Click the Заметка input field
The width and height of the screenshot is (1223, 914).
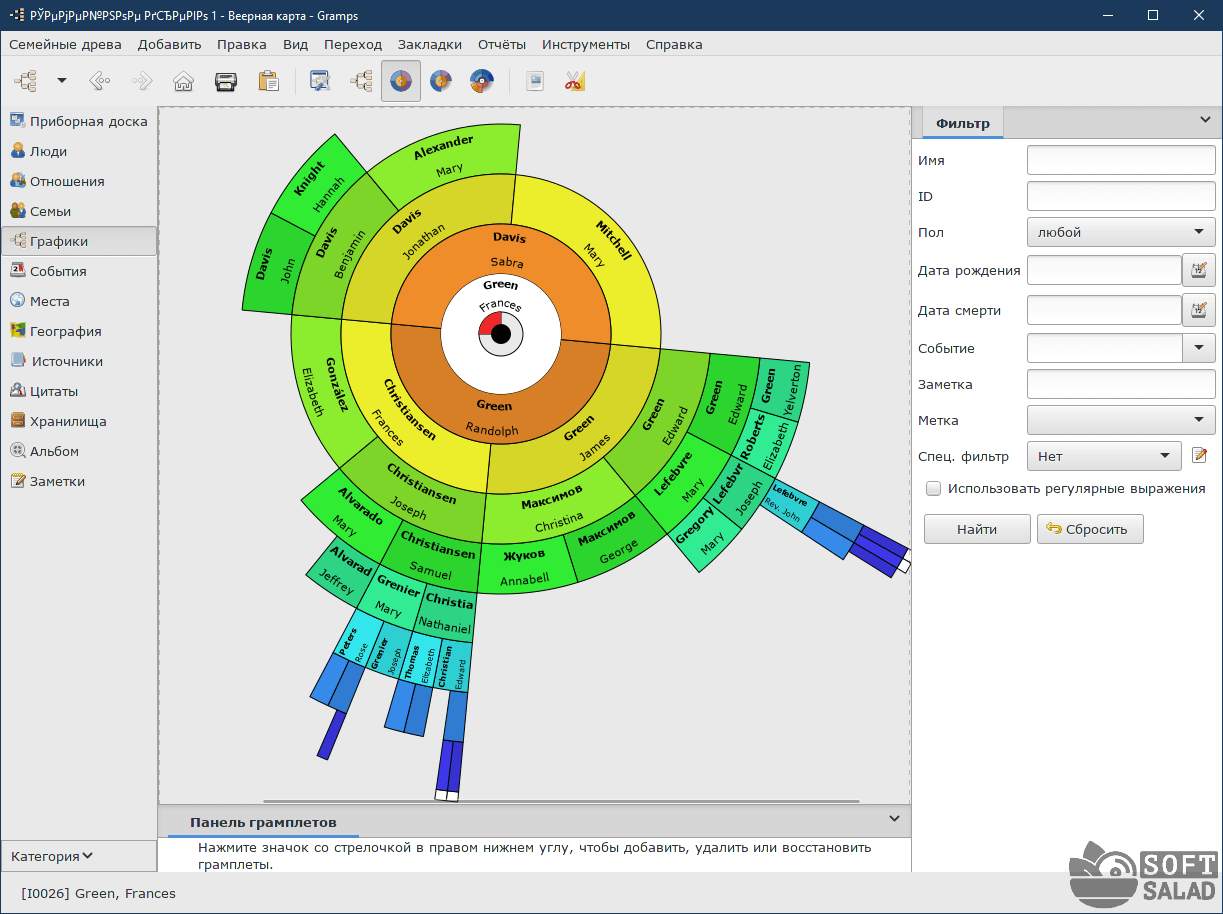click(1121, 384)
